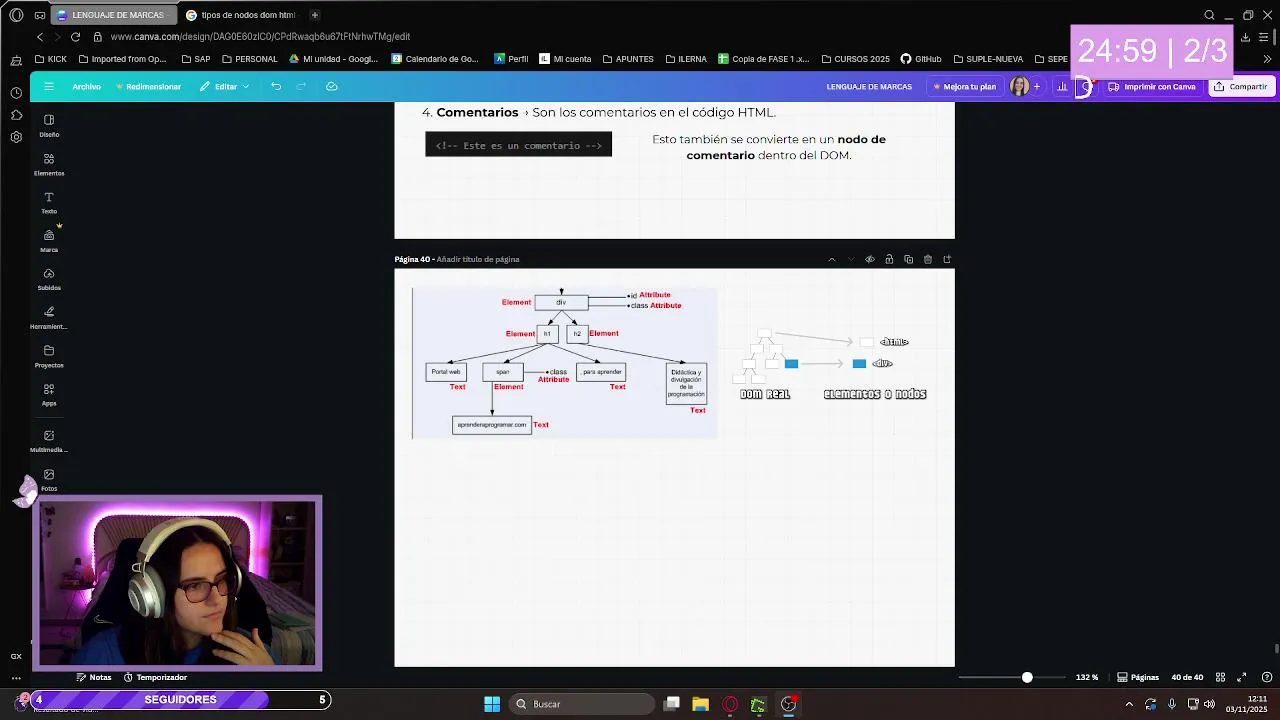Screen dimensions: 1280x720
Task: Open a new browser tab
Action: click(314, 15)
